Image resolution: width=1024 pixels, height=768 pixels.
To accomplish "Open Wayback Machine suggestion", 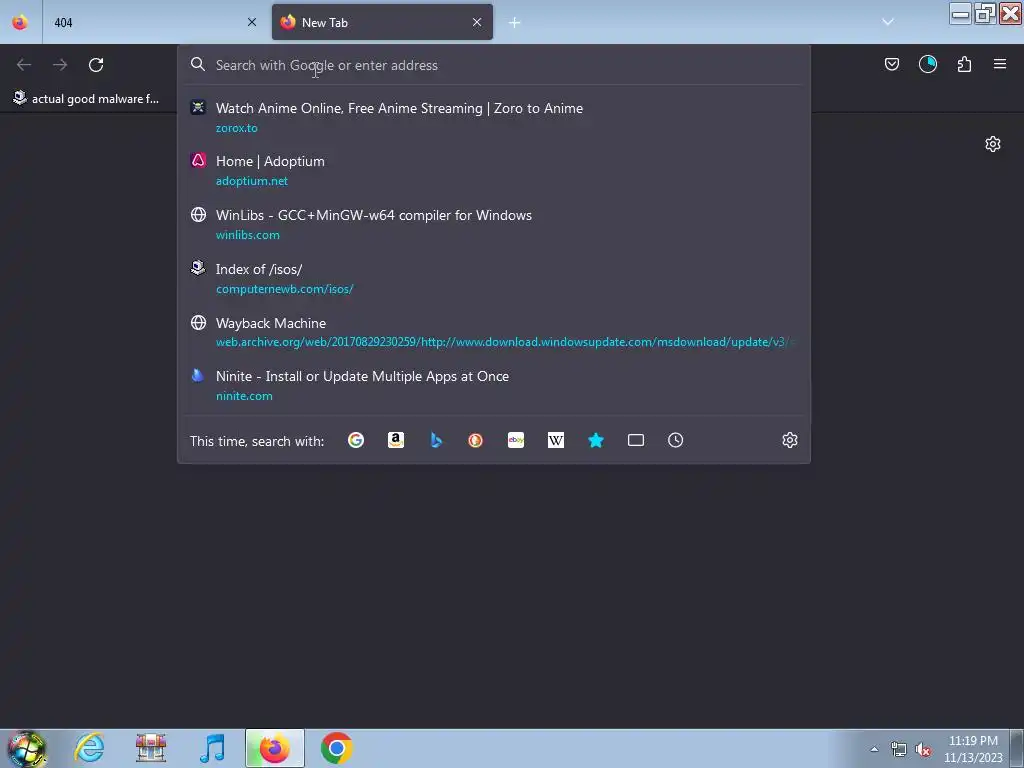I will 494,332.
